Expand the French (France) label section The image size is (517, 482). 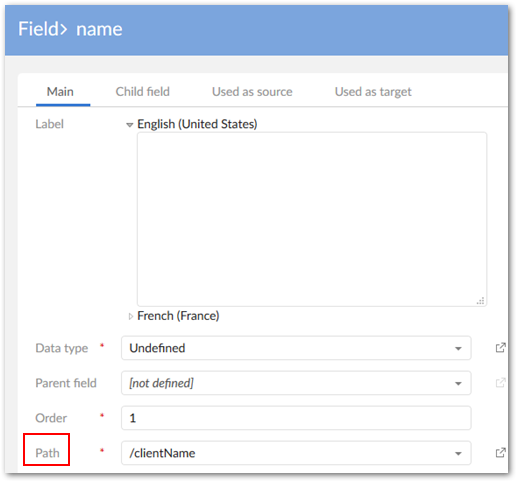click(131, 316)
